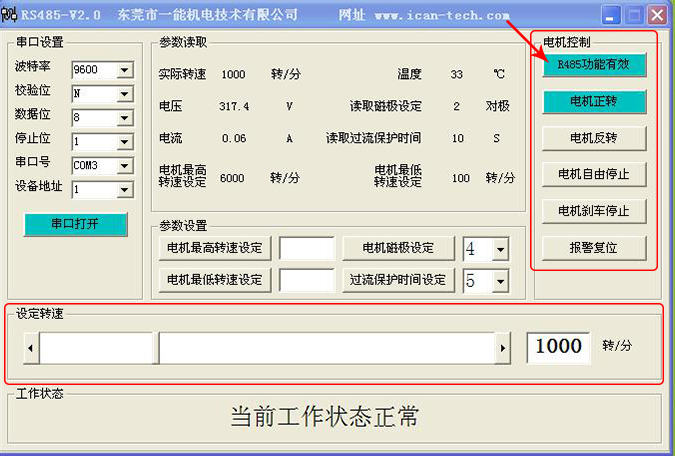The width and height of the screenshot is (675, 456).
Task: Click 电机正转 forward rotation button
Action: click(594, 102)
